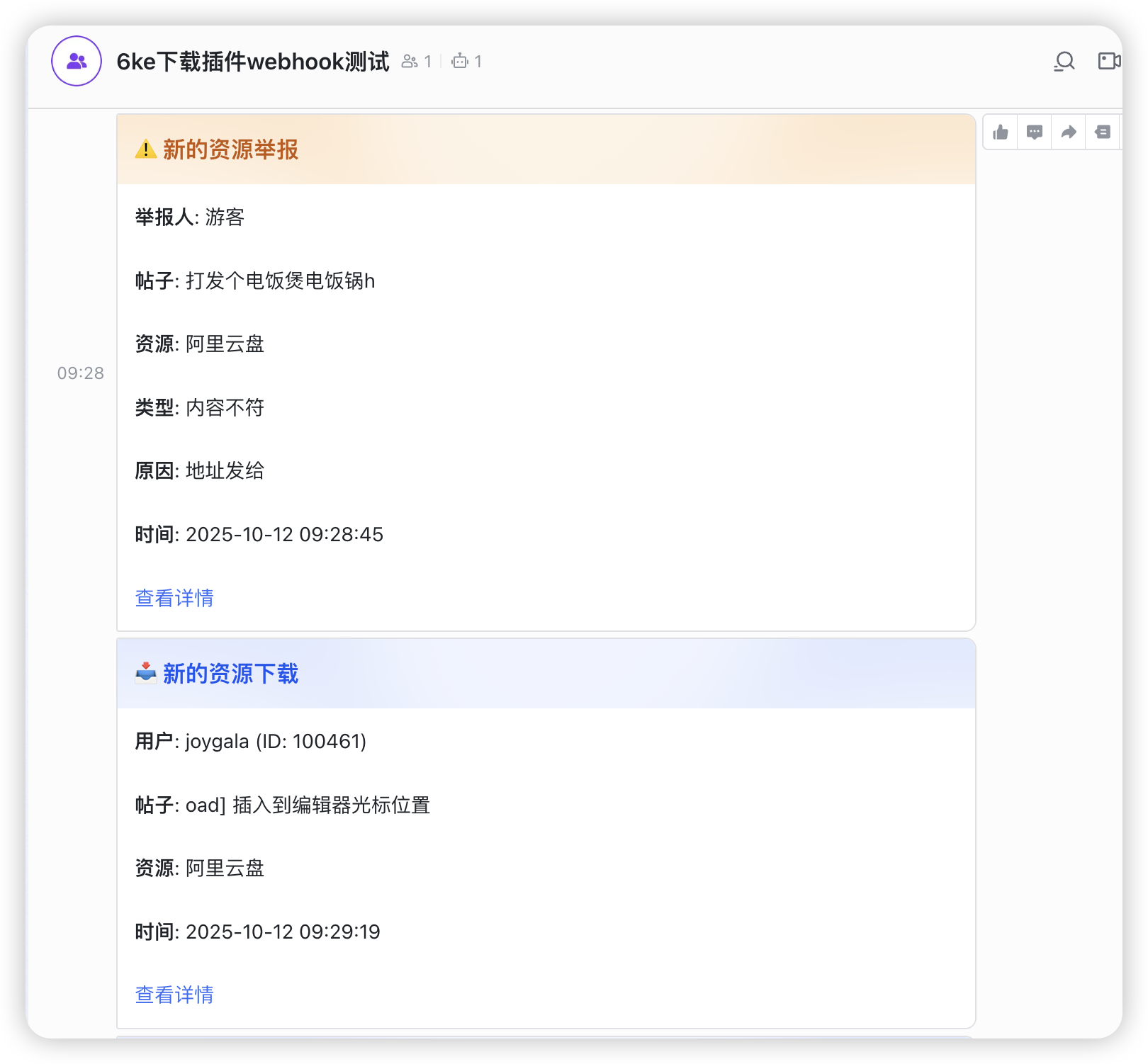Quote the message using the quote icon
Image resolution: width=1148 pixels, height=1064 pixels.
(x=1103, y=131)
